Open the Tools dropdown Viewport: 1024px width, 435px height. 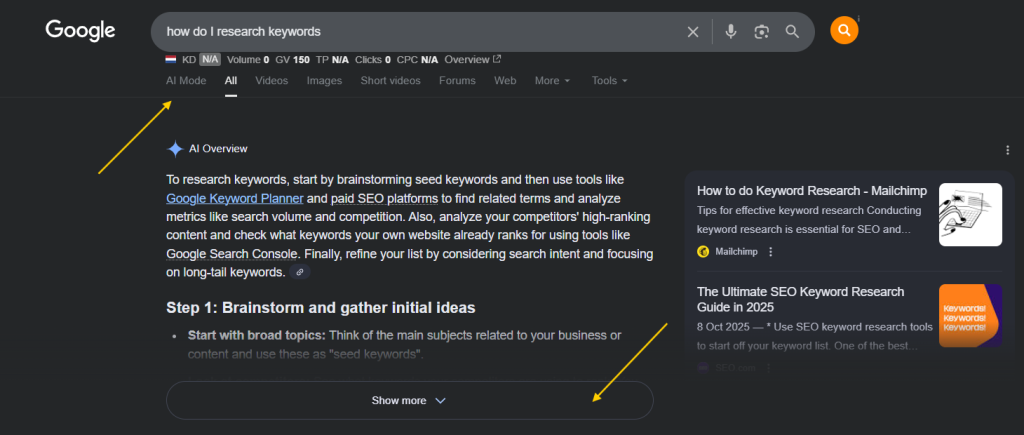(x=609, y=80)
